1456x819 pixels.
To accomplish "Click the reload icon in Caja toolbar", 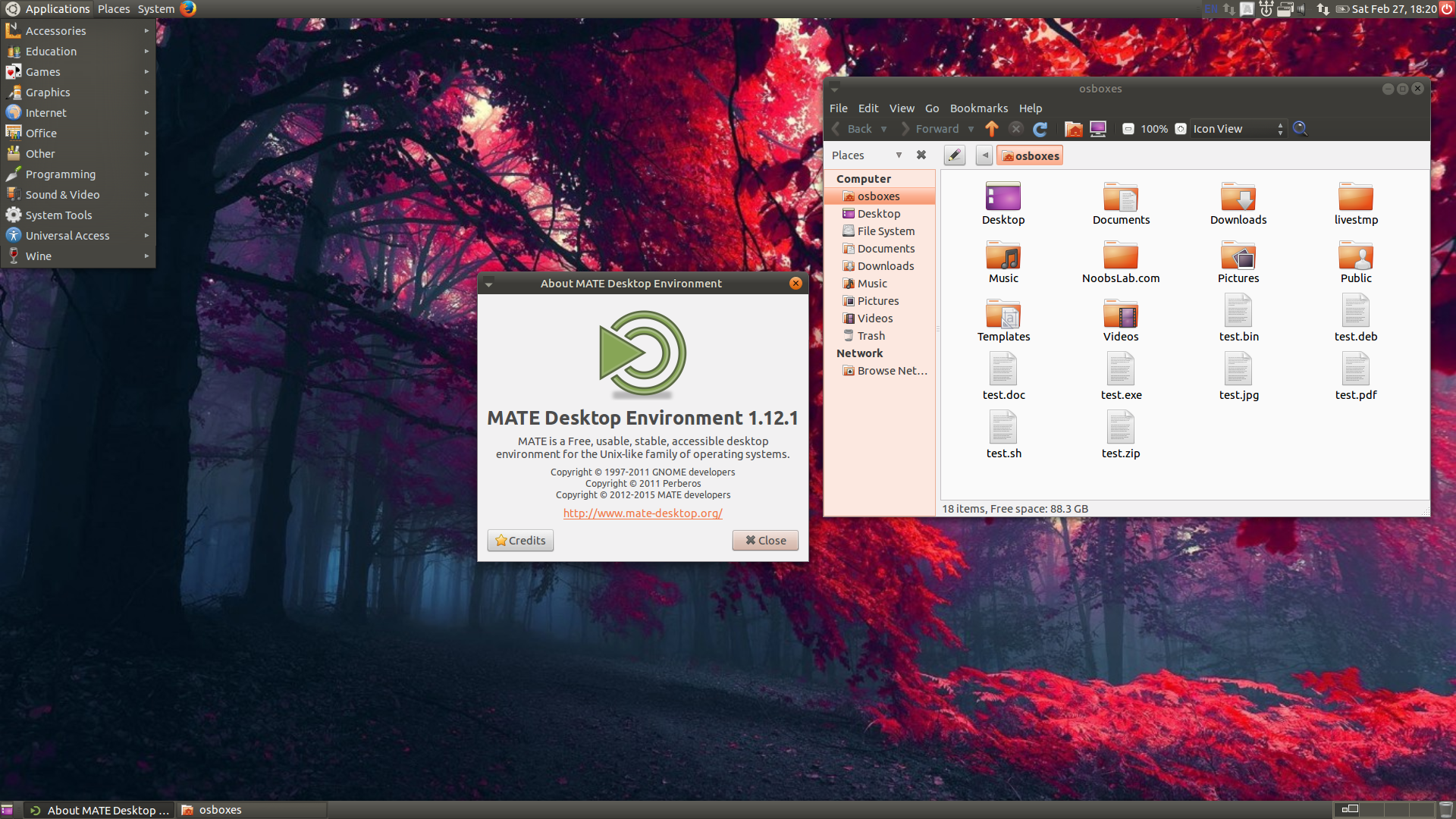I will [x=1040, y=129].
